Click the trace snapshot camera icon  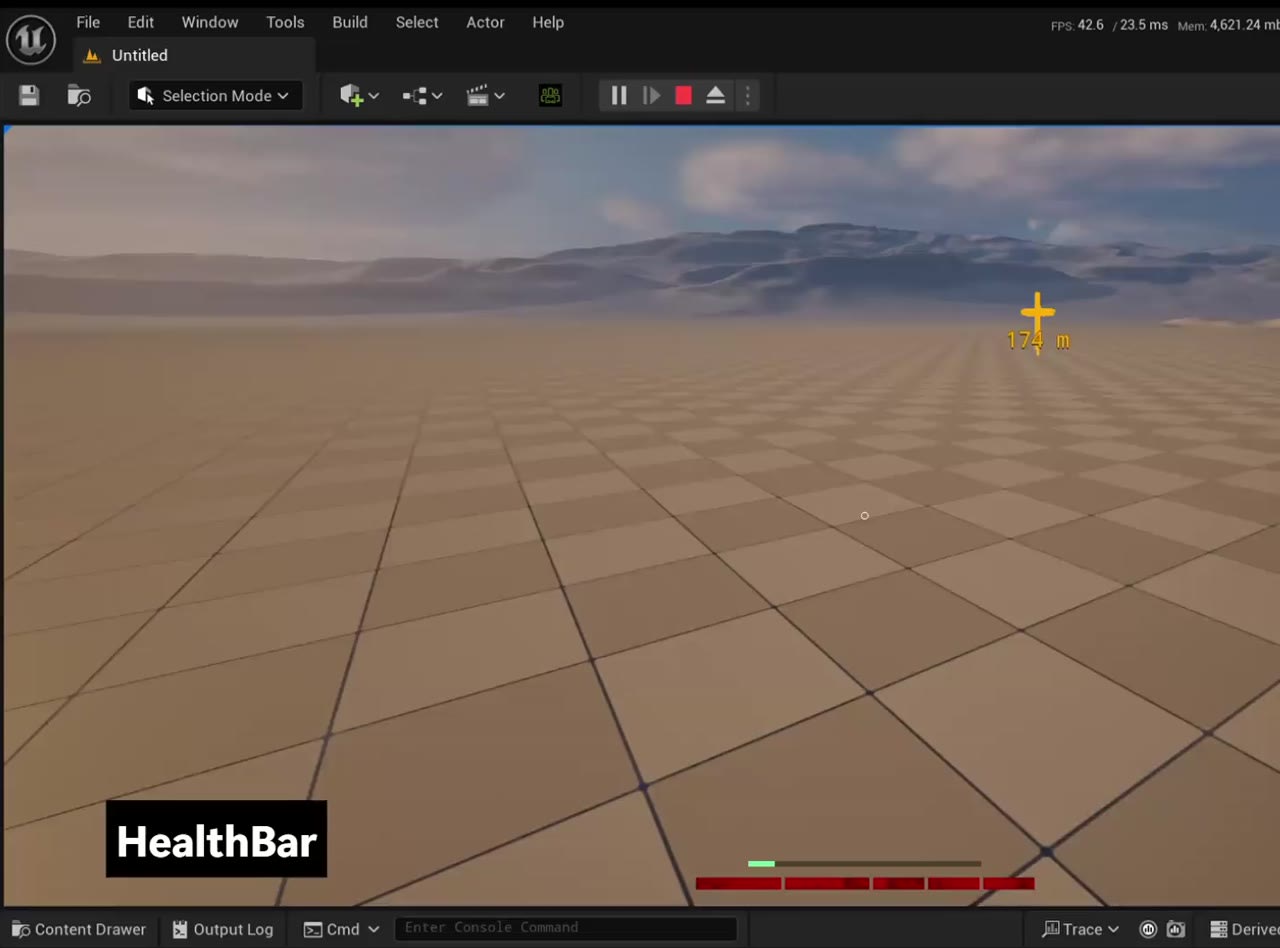click(1176, 929)
